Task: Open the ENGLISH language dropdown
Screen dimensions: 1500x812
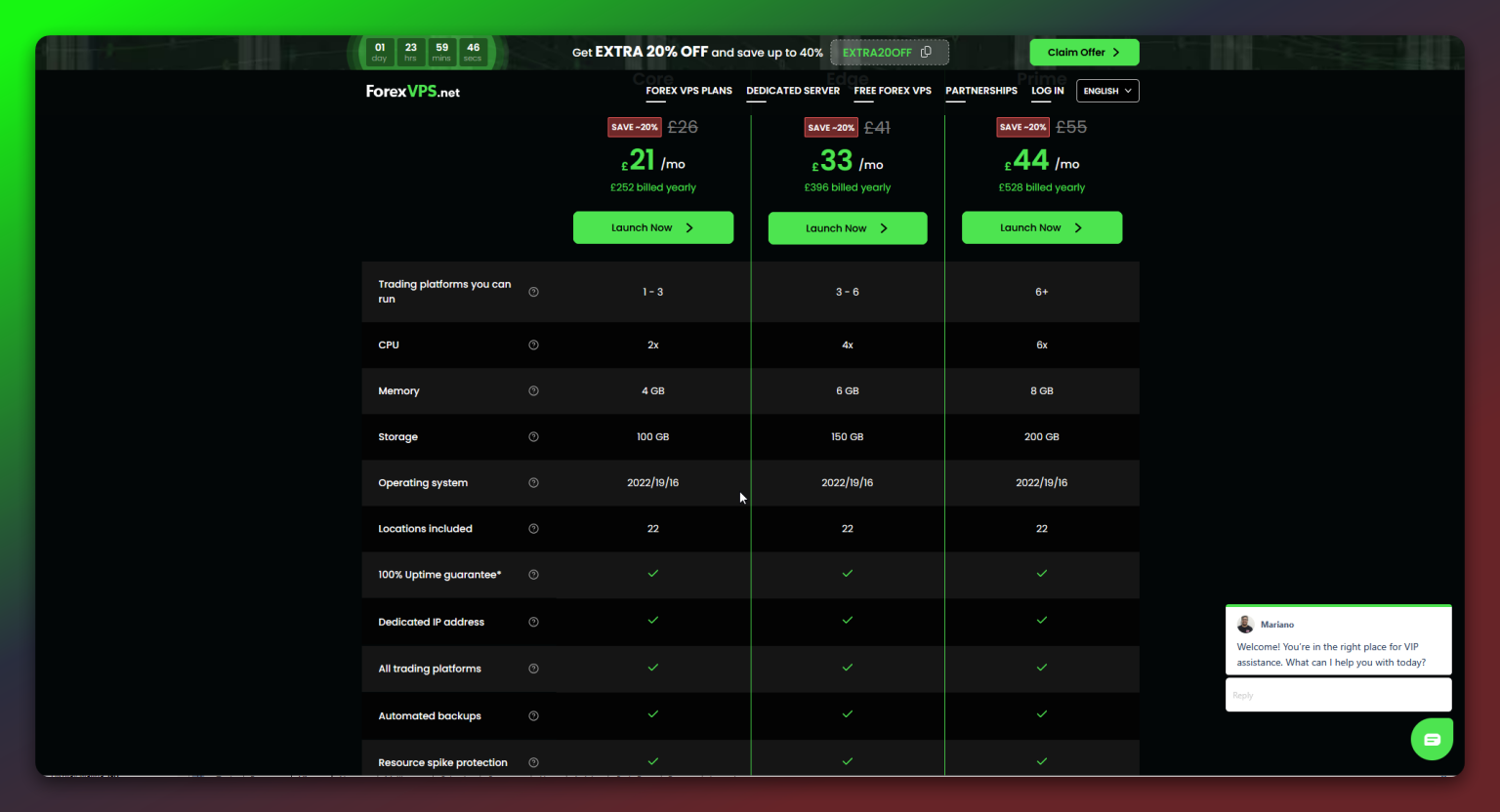Action: (1106, 90)
